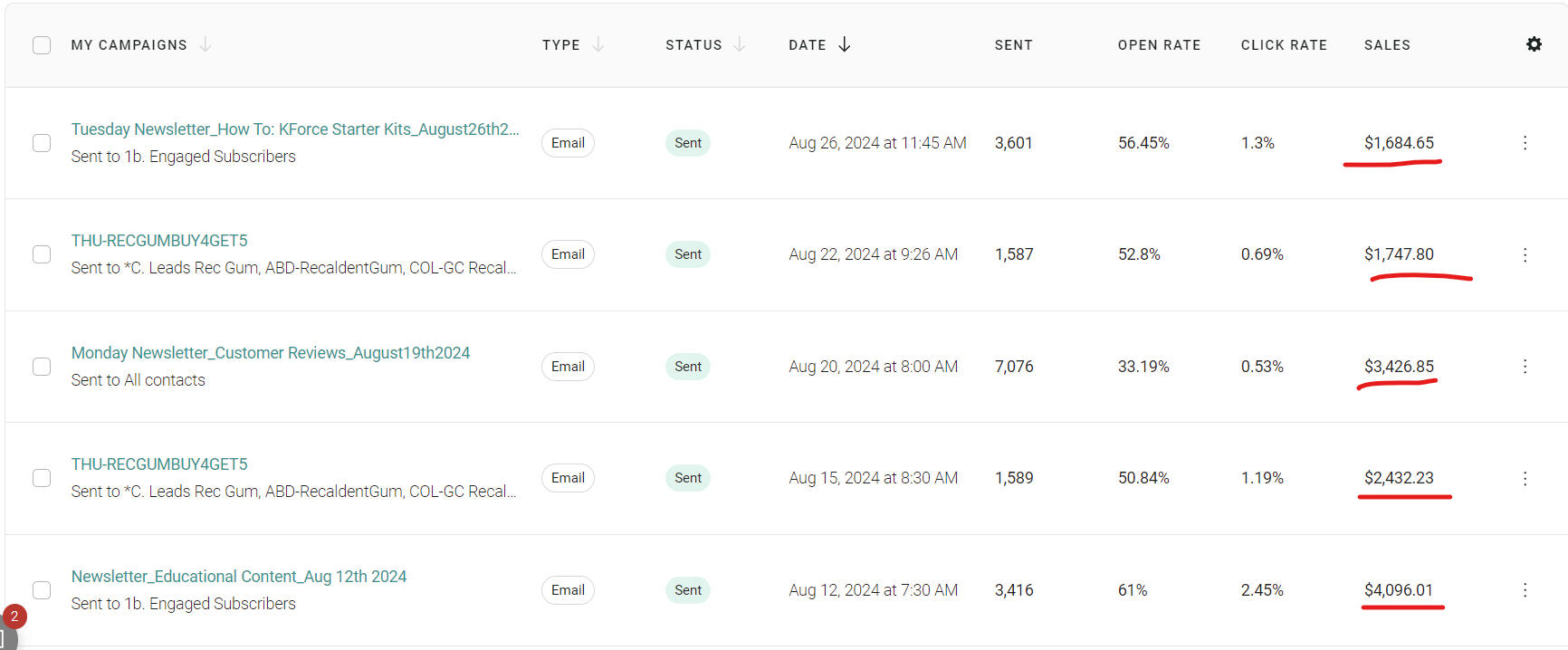Open the Tuesday Newsletter_How To campaign link
This screenshot has width=1568, height=650.
coord(295,129)
